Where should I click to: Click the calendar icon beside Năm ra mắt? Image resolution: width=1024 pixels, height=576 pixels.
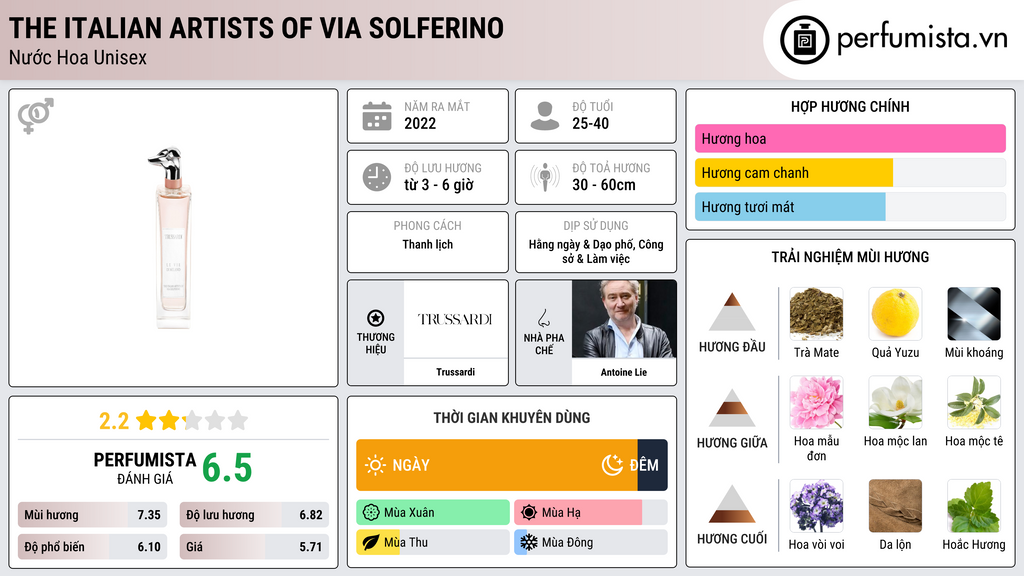[x=377, y=116]
